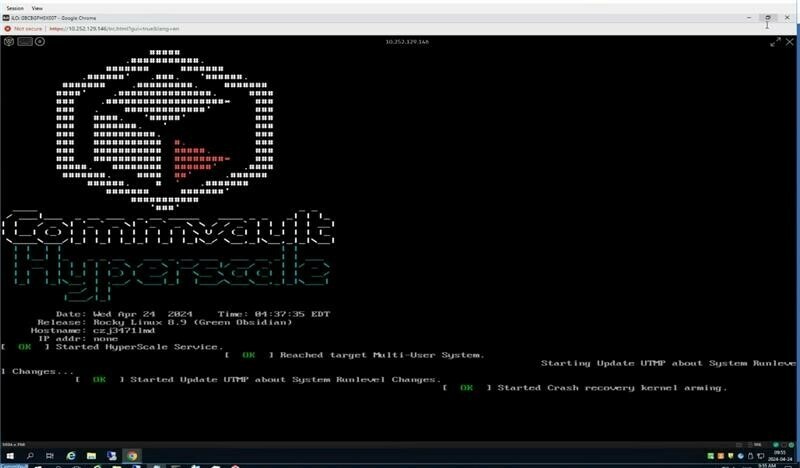Select the iLO page URL text
The image size is (800, 468).
coord(114,29)
